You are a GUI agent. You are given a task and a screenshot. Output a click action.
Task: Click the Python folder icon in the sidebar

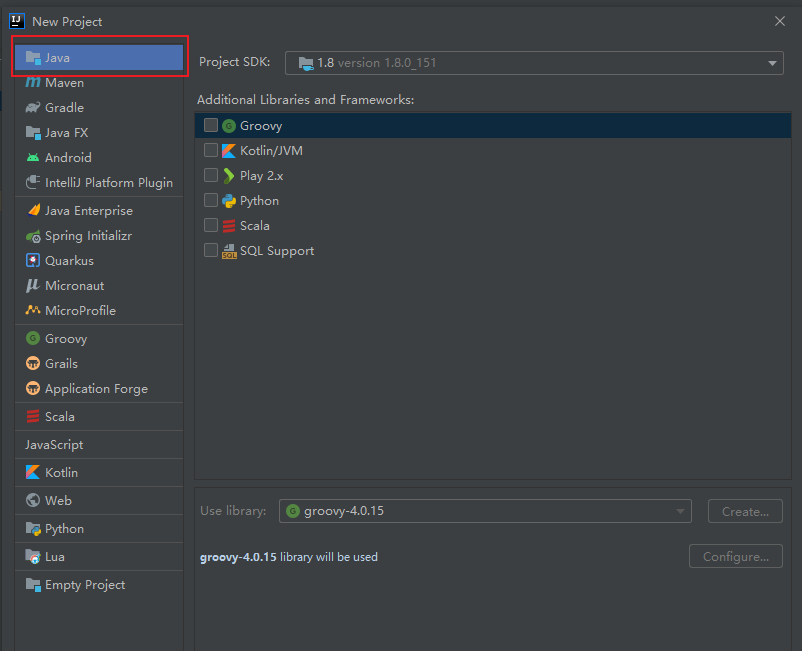click(x=33, y=528)
